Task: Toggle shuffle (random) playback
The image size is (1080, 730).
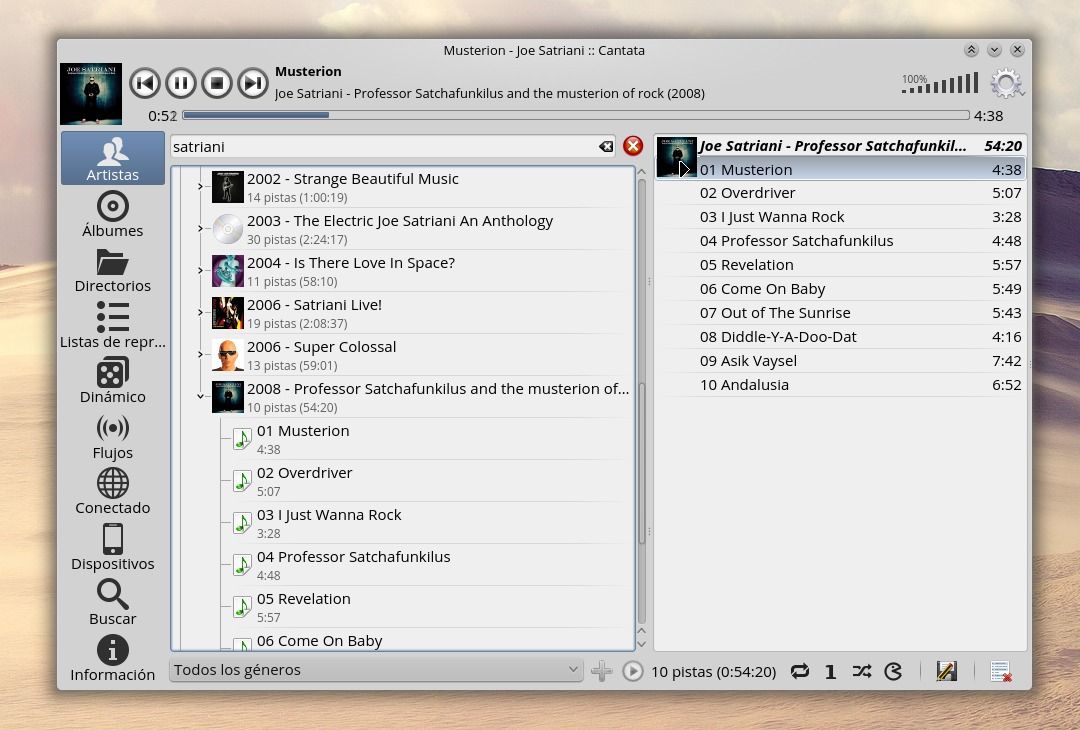Action: pos(861,671)
